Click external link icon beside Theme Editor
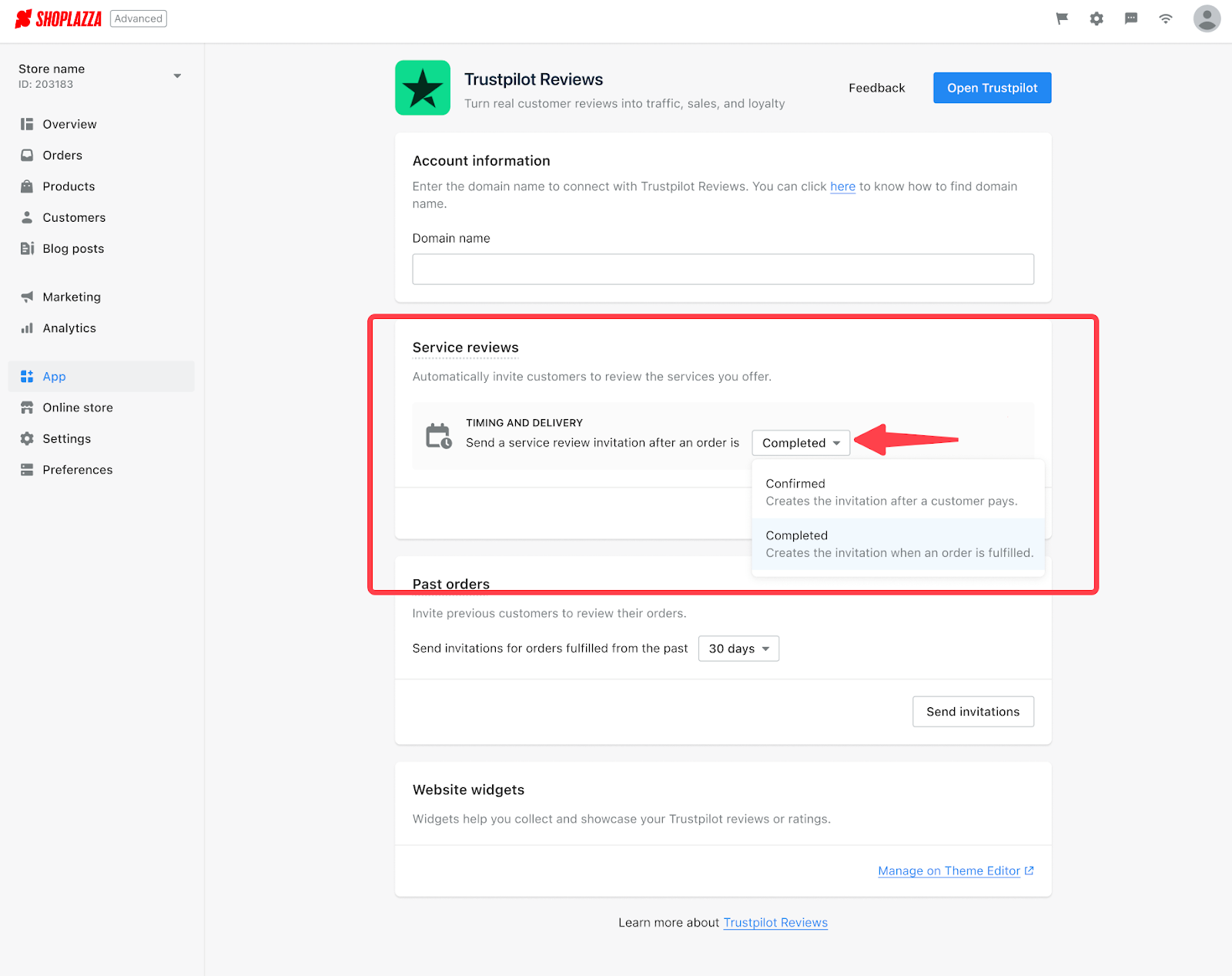 [1029, 870]
